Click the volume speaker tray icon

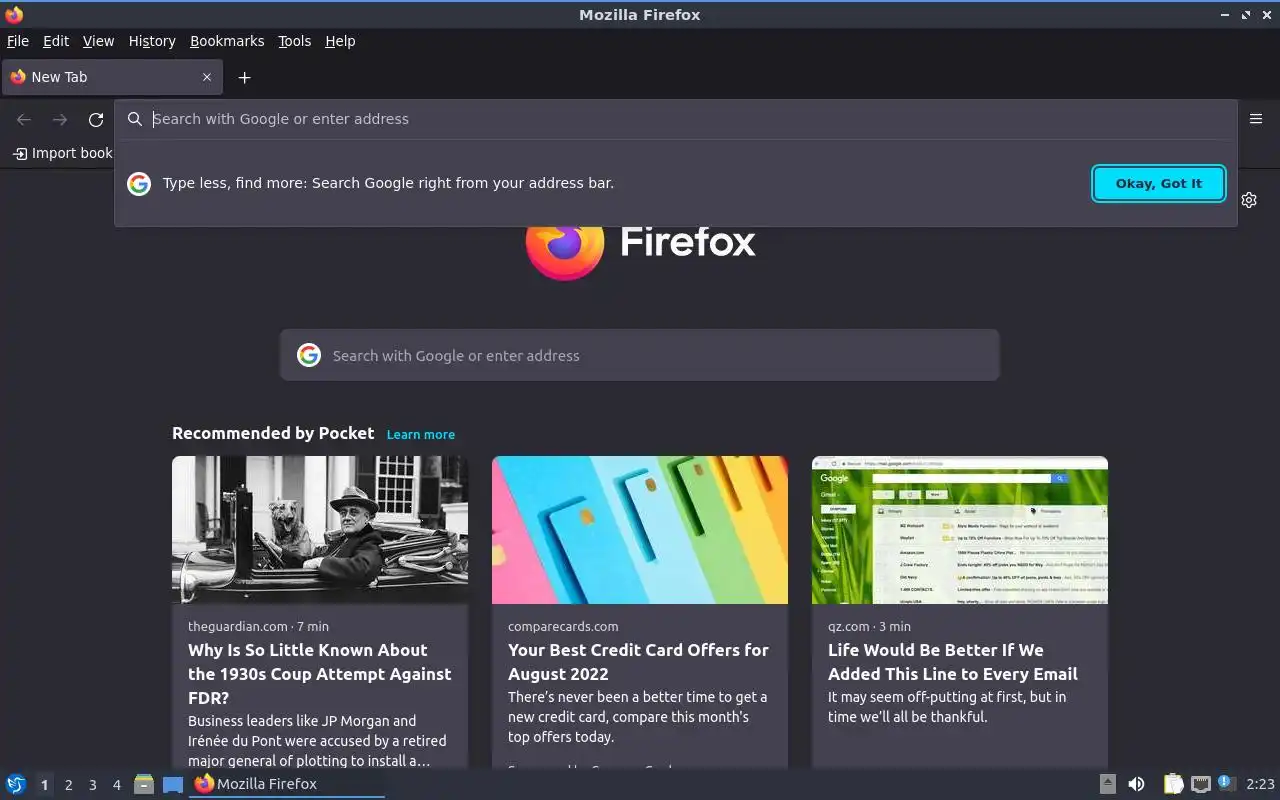(1136, 784)
